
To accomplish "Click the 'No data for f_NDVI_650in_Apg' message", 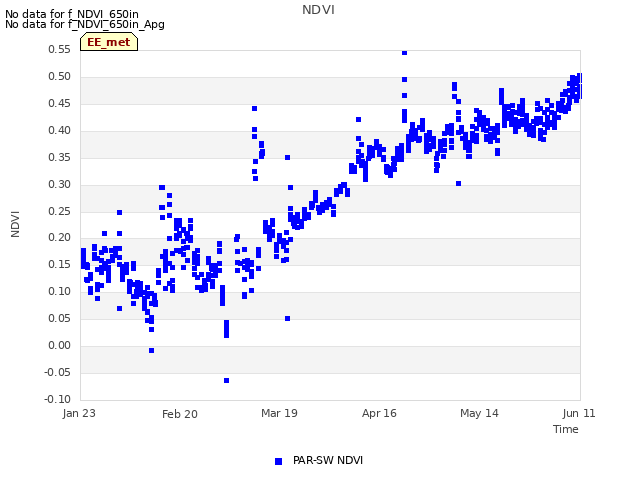I will 85,24.
